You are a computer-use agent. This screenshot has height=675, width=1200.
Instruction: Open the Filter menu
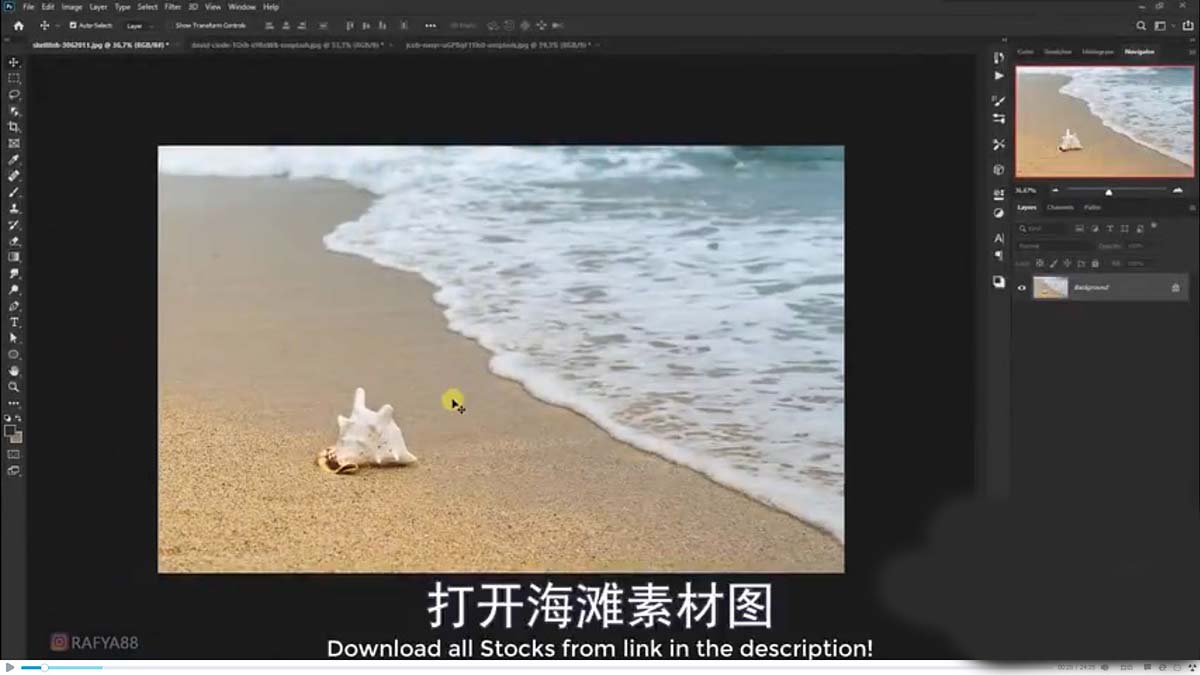[173, 7]
